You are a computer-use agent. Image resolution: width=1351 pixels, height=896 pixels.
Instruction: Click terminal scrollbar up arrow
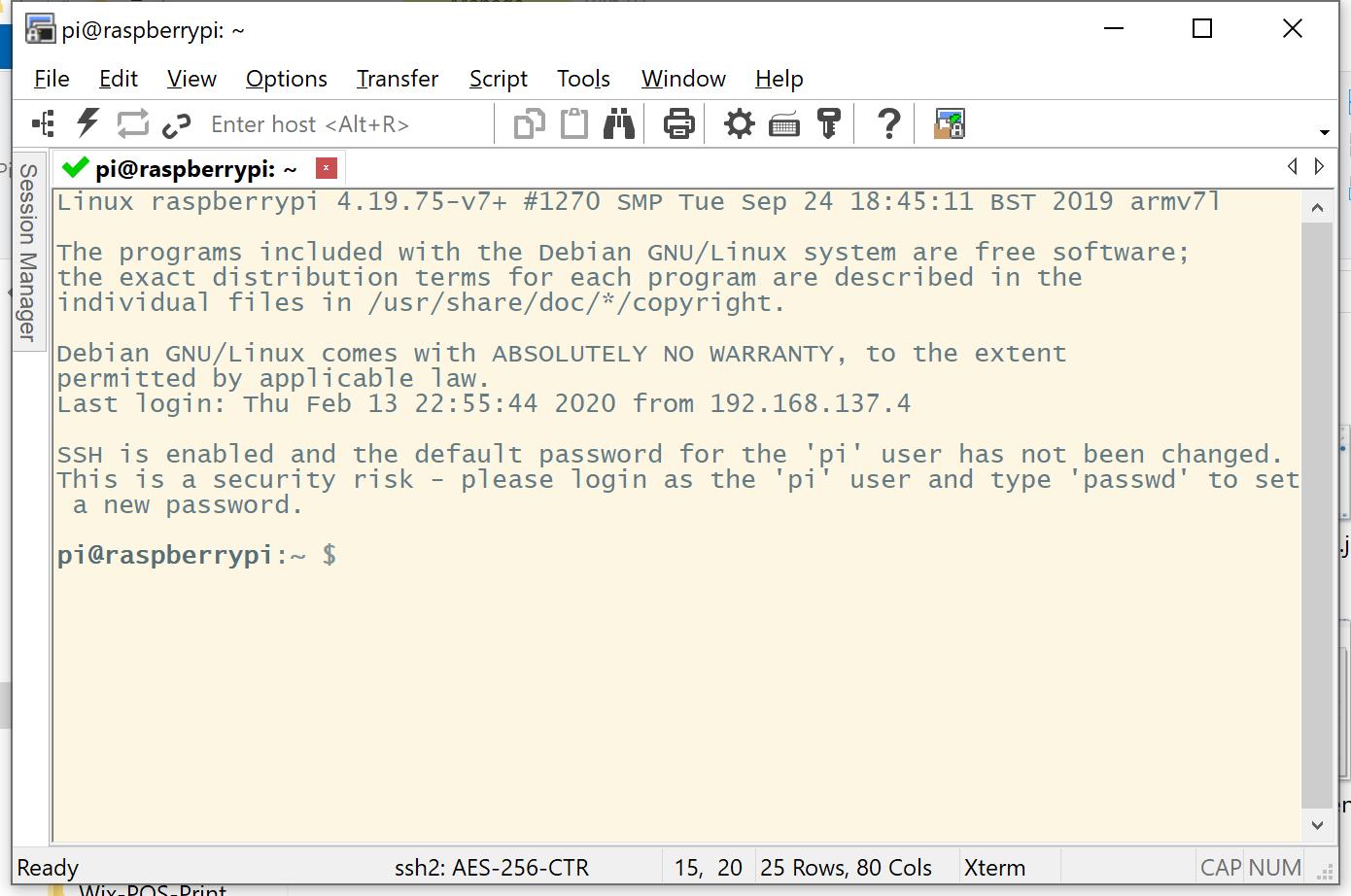click(1317, 207)
